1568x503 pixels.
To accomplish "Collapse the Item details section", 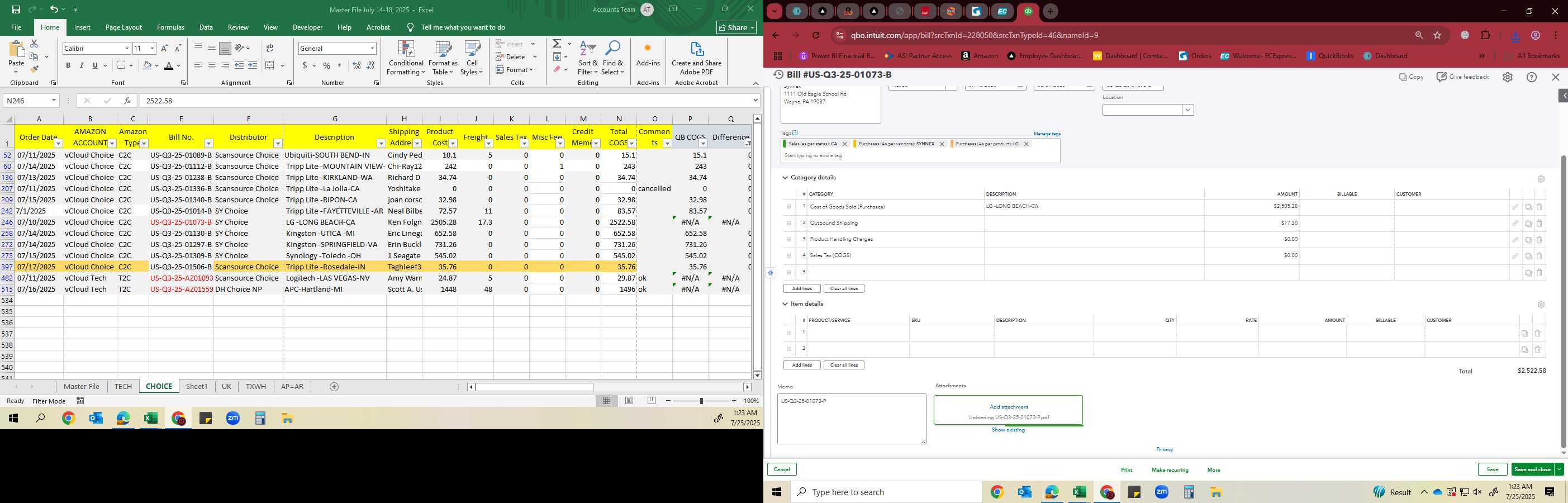I will coord(785,304).
